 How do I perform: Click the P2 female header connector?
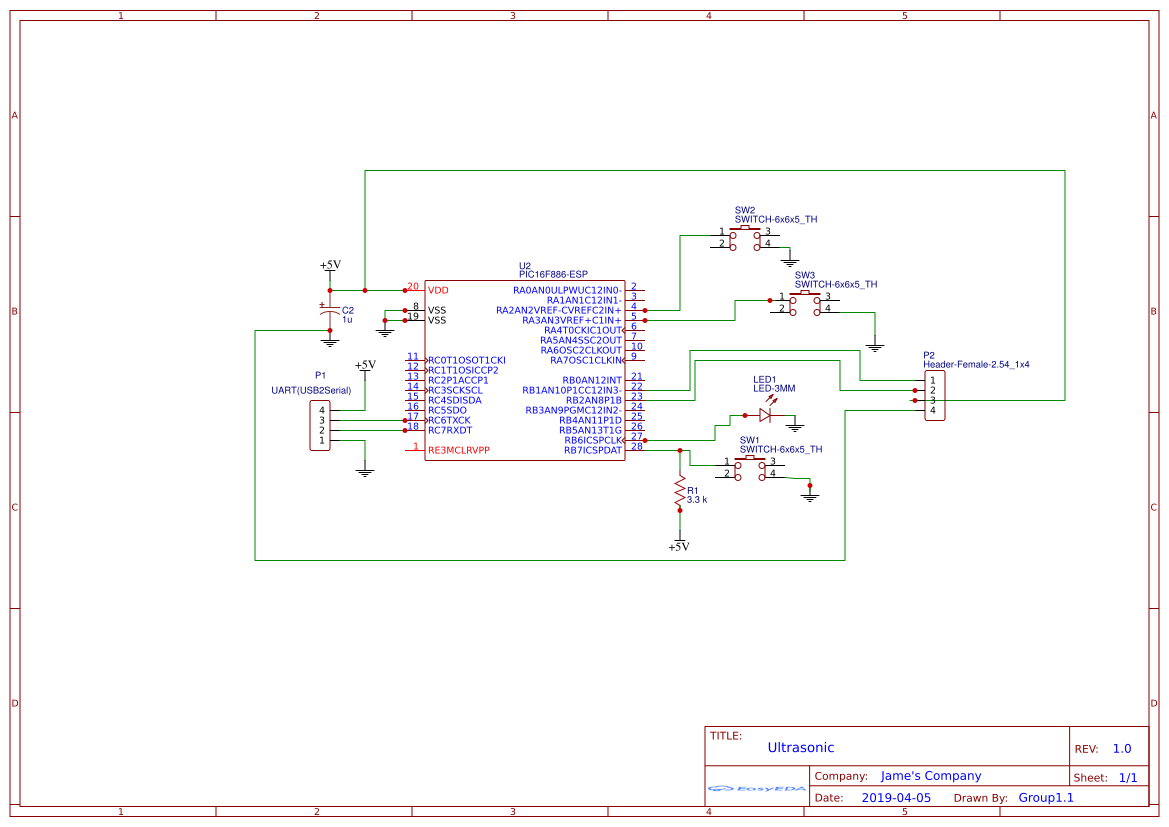[x=933, y=395]
